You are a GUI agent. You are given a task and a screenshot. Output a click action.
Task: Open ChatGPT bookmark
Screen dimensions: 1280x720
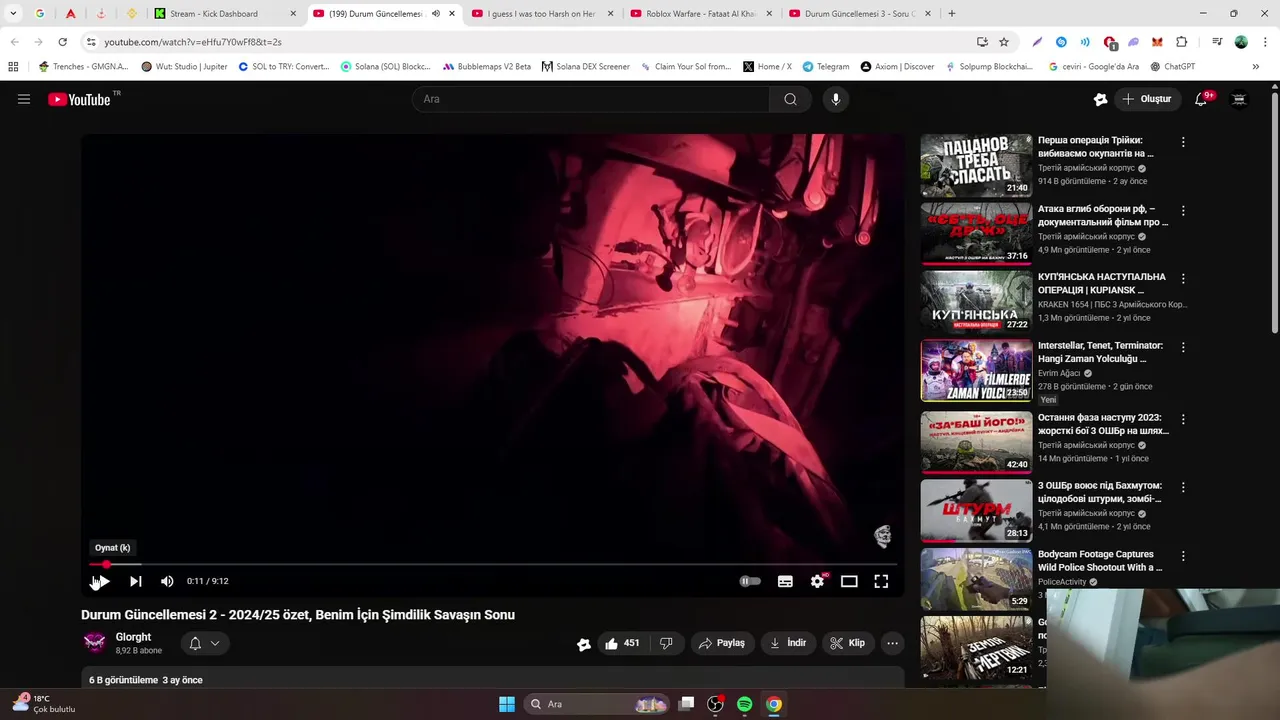pyautogui.click(x=1172, y=67)
